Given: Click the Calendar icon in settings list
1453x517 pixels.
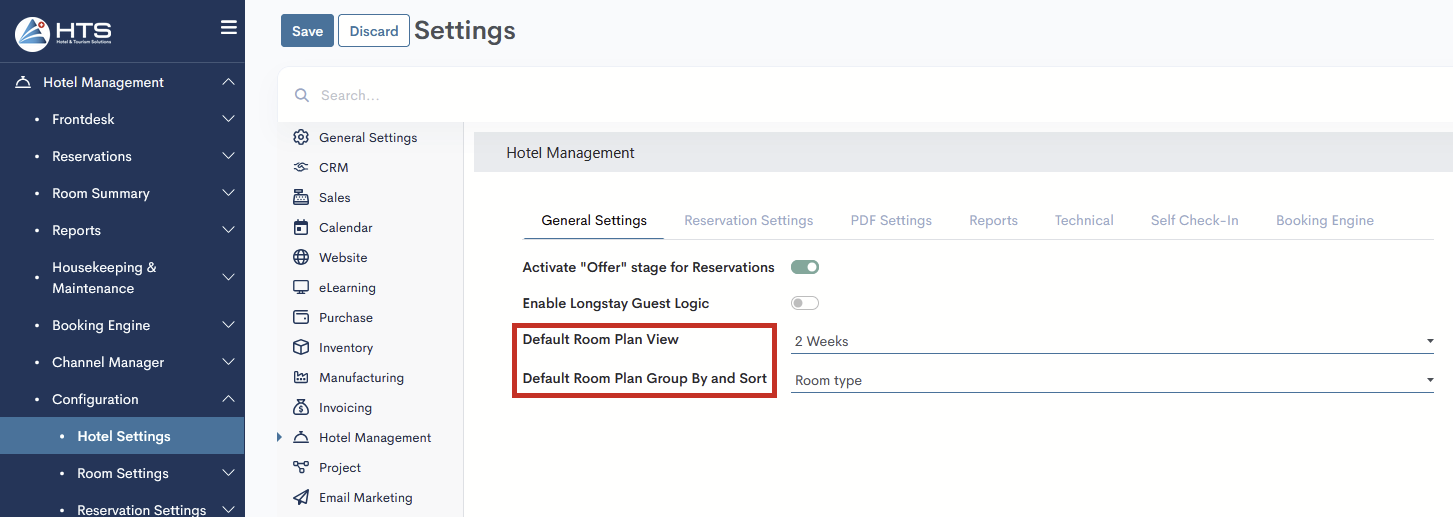Looking at the screenshot, I should [x=301, y=228].
